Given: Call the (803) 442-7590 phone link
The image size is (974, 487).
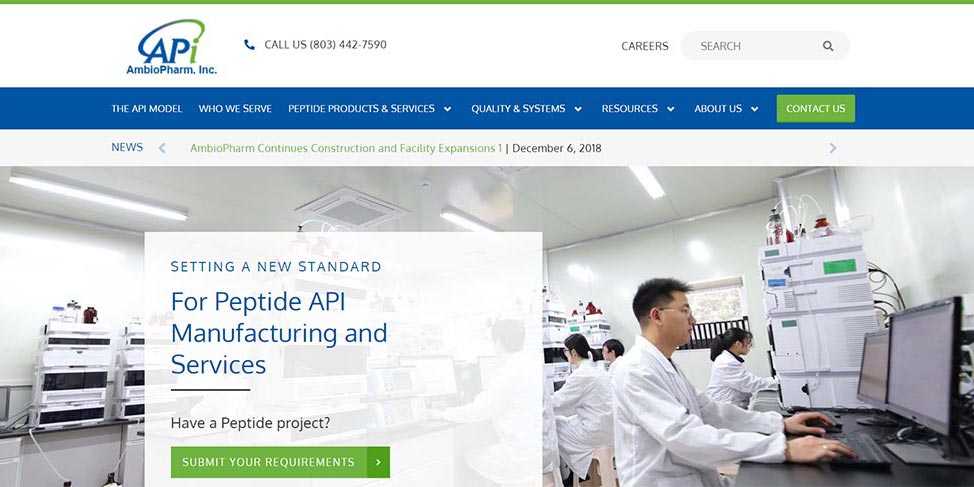Looking at the screenshot, I should click(325, 45).
